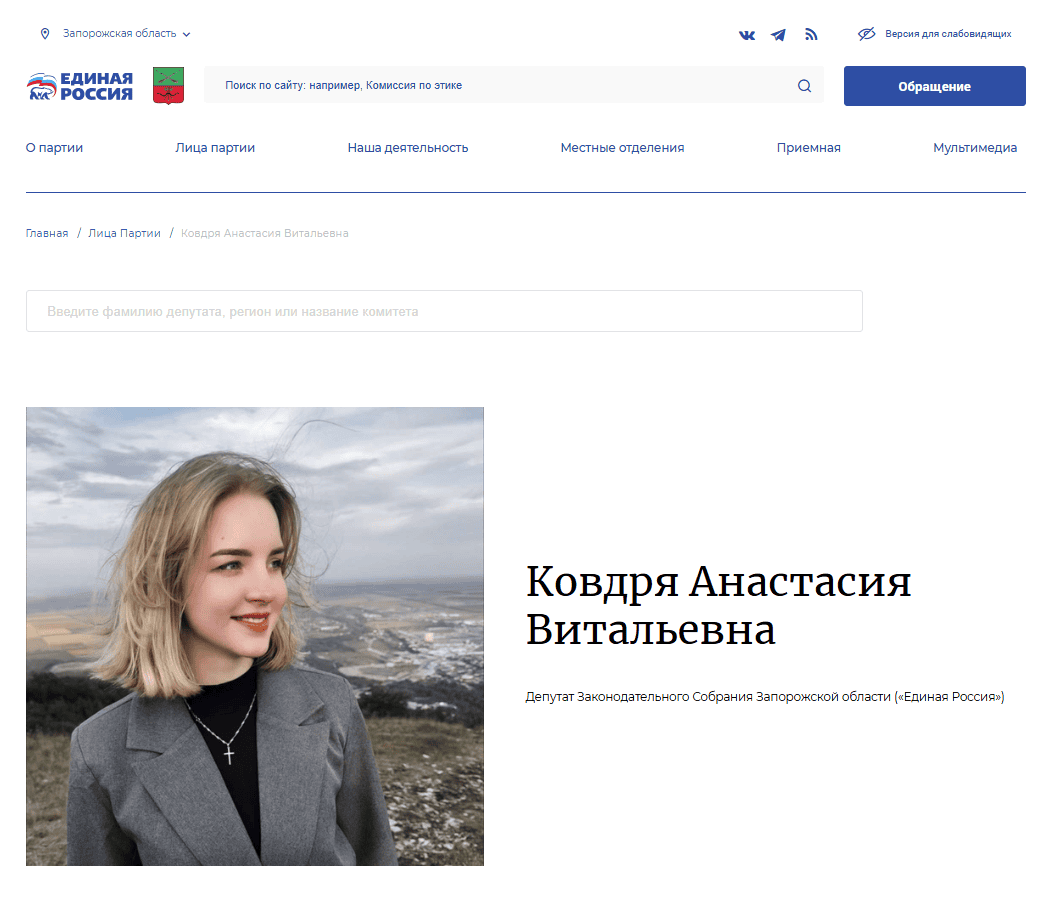Open the Мультимедиа section
Screen dimensions: 1048x901
975,147
